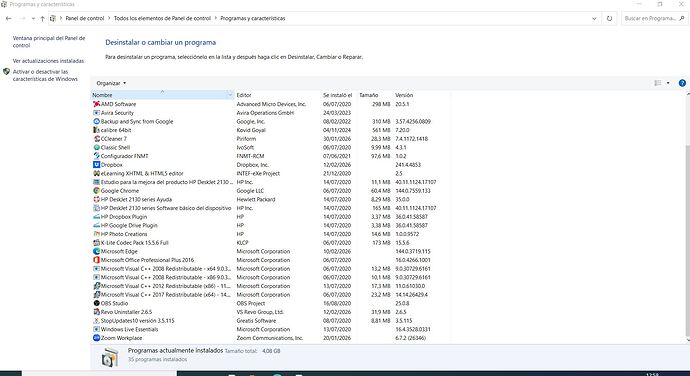Image resolution: width=690 pixels, height=376 pixels.
Task: Click the Kovid Goyal editor cell
Action: [251, 130]
